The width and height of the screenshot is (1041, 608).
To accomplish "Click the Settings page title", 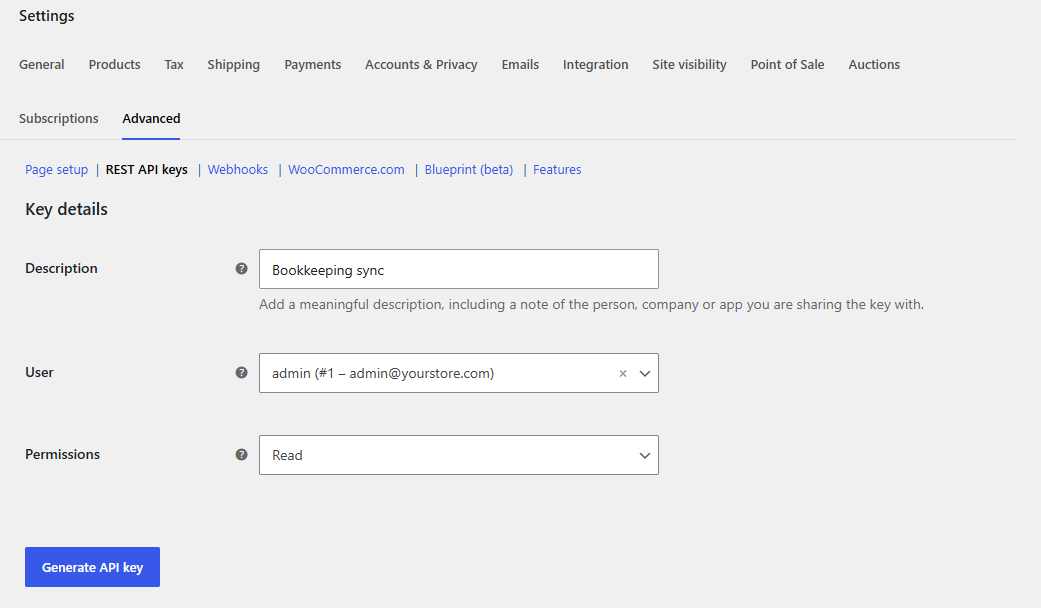I will [46, 16].
